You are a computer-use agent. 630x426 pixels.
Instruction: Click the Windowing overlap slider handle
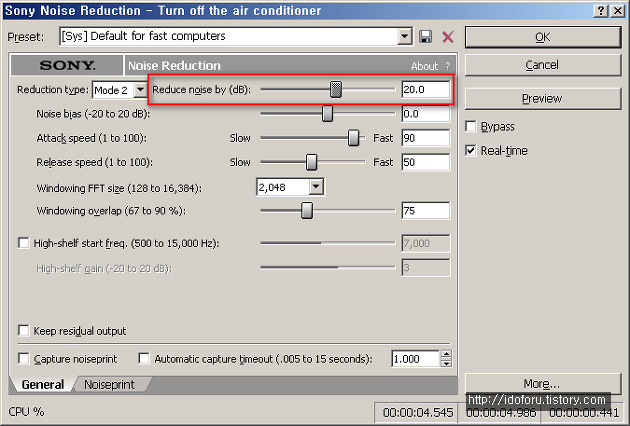pyautogui.click(x=307, y=211)
